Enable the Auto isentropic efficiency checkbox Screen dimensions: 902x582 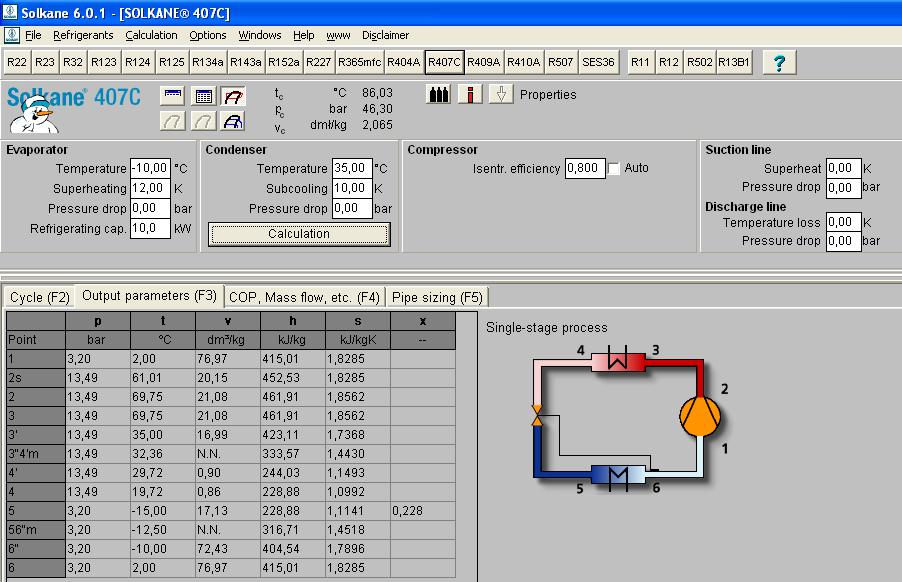(614, 169)
